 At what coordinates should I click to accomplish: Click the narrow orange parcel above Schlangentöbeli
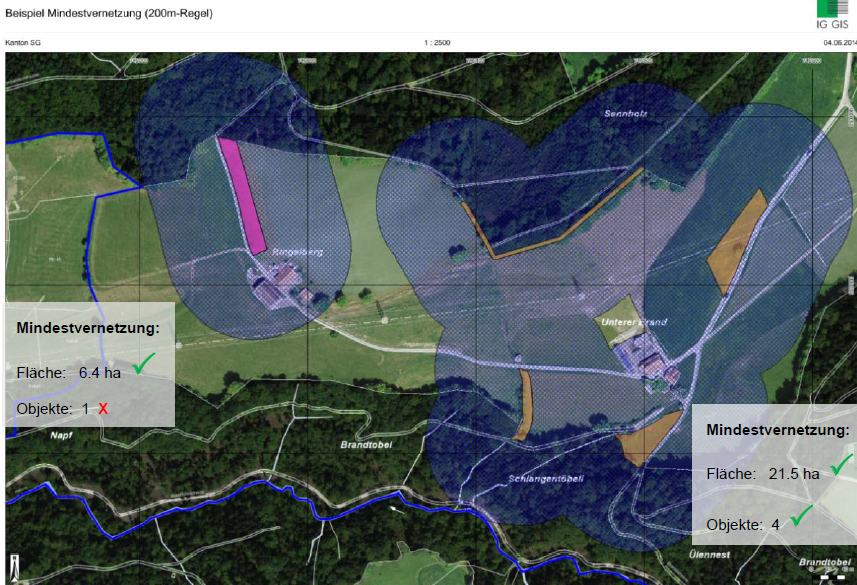524,405
